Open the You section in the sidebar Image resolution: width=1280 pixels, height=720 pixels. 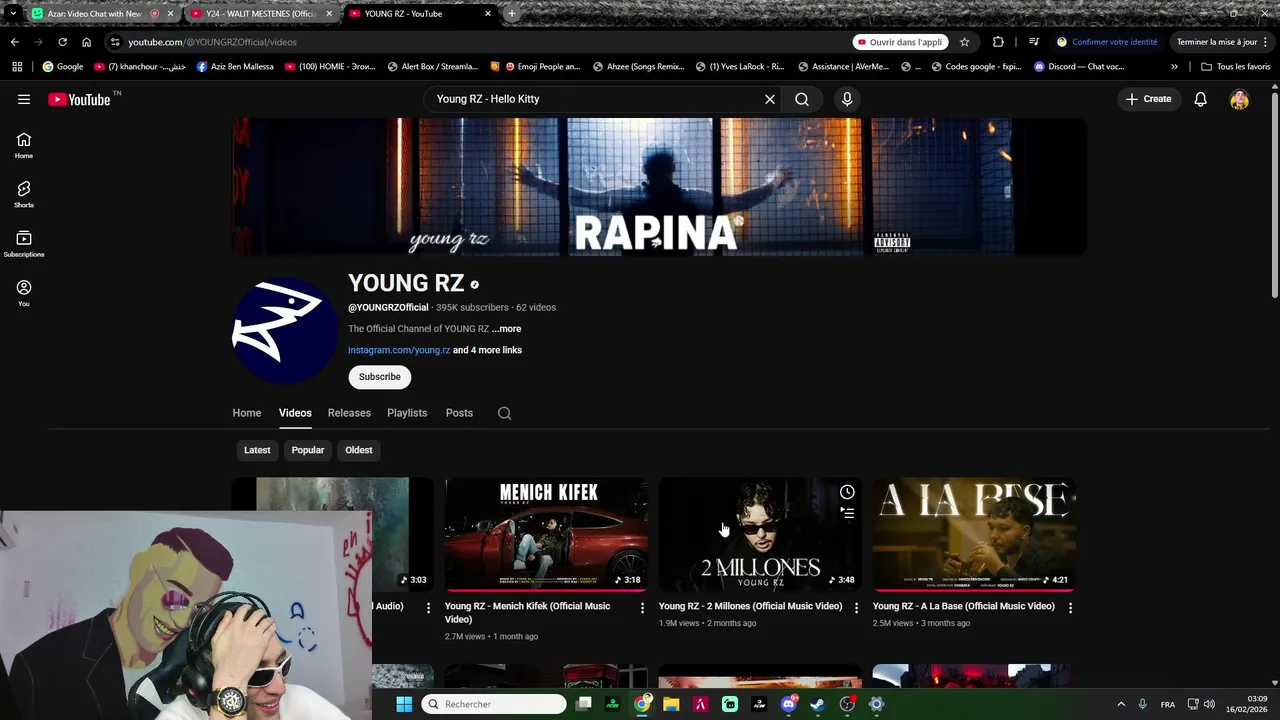click(x=24, y=293)
